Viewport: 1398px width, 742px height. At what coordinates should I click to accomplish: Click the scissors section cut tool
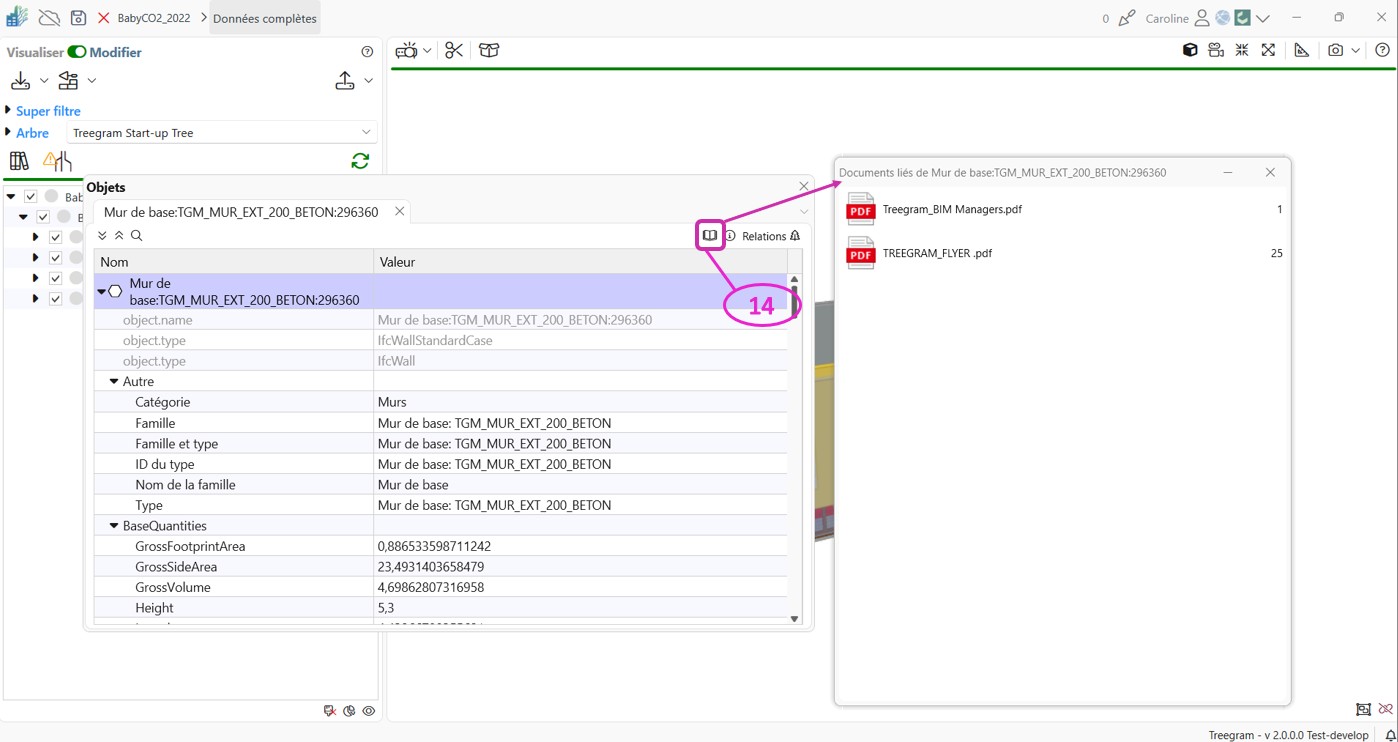[454, 51]
